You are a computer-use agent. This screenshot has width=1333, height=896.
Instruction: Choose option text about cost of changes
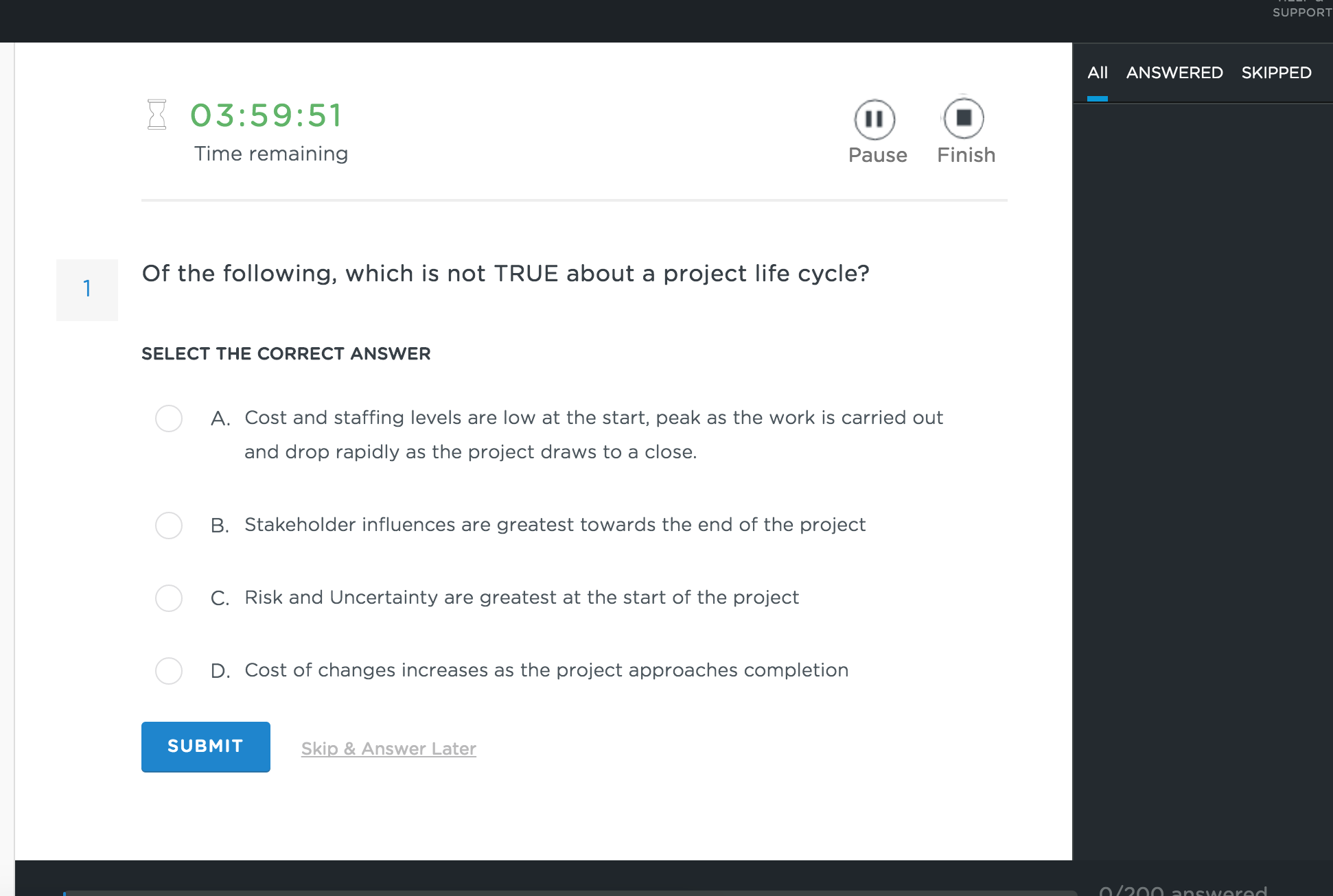point(546,670)
